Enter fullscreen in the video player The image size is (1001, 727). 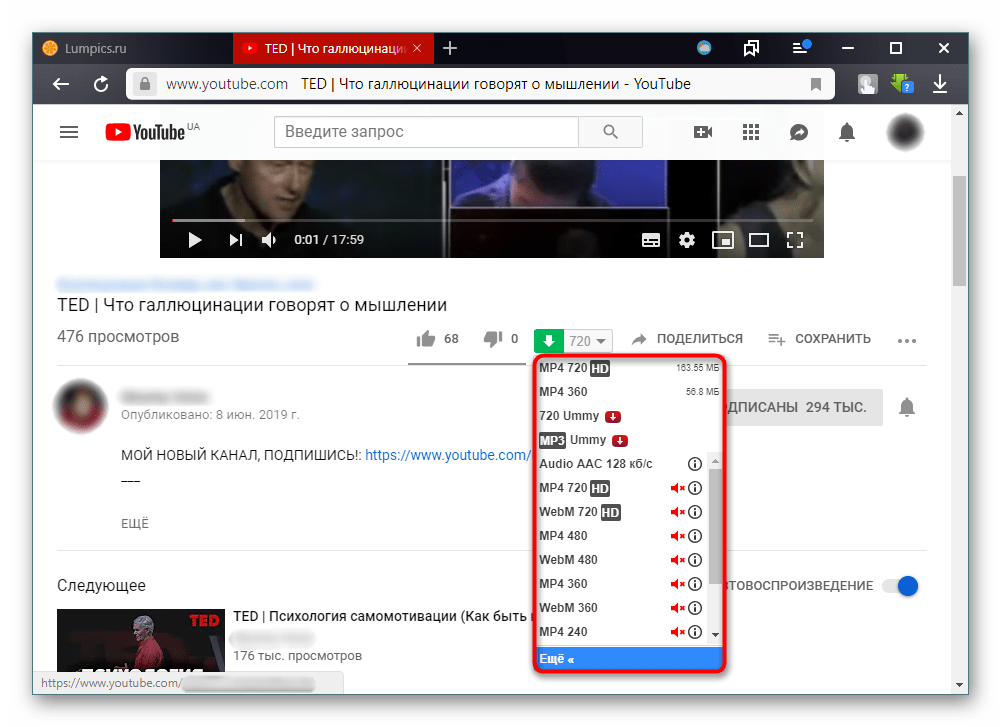(795, 240)
